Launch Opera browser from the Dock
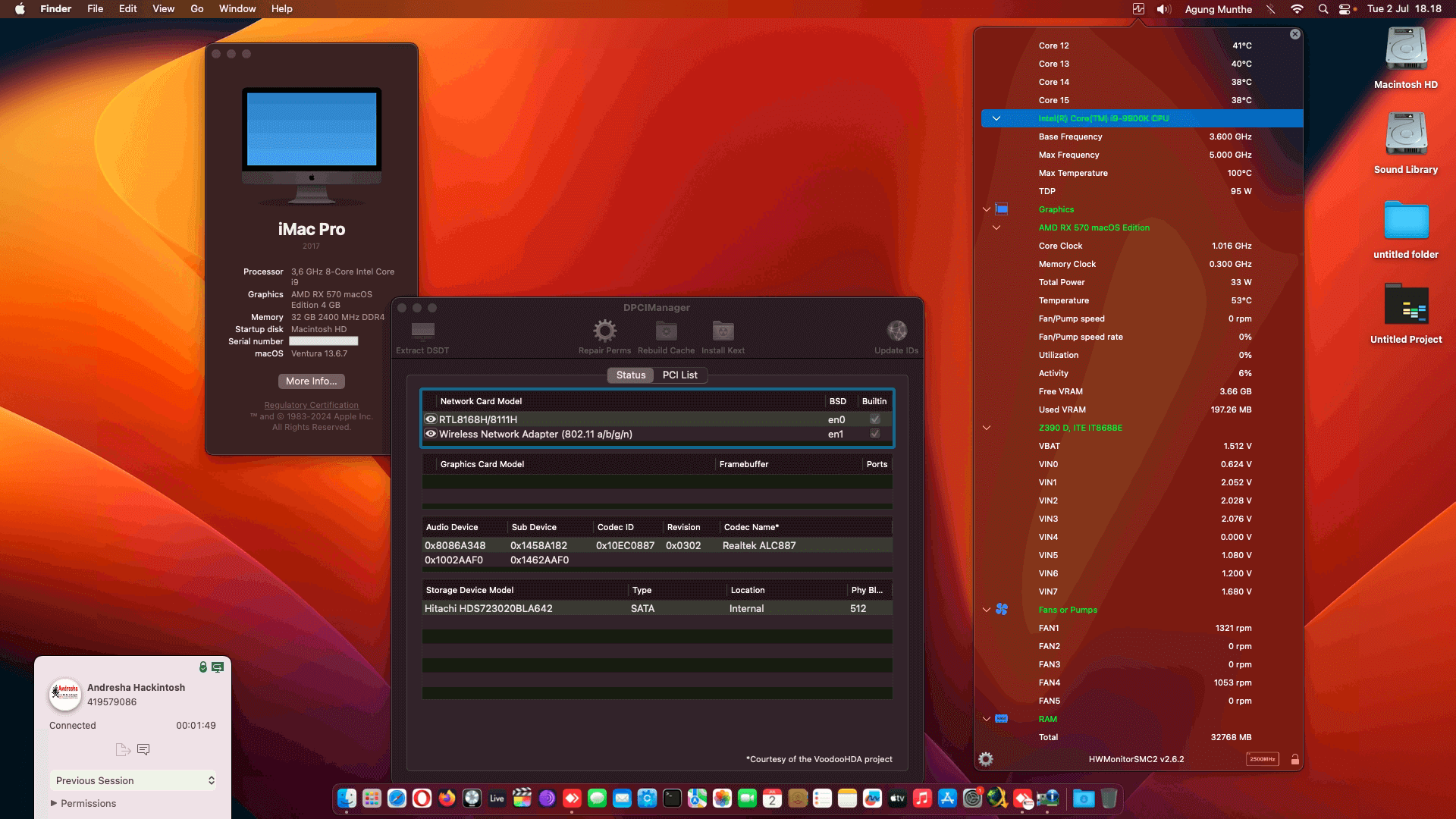 [x=422, y=798]
